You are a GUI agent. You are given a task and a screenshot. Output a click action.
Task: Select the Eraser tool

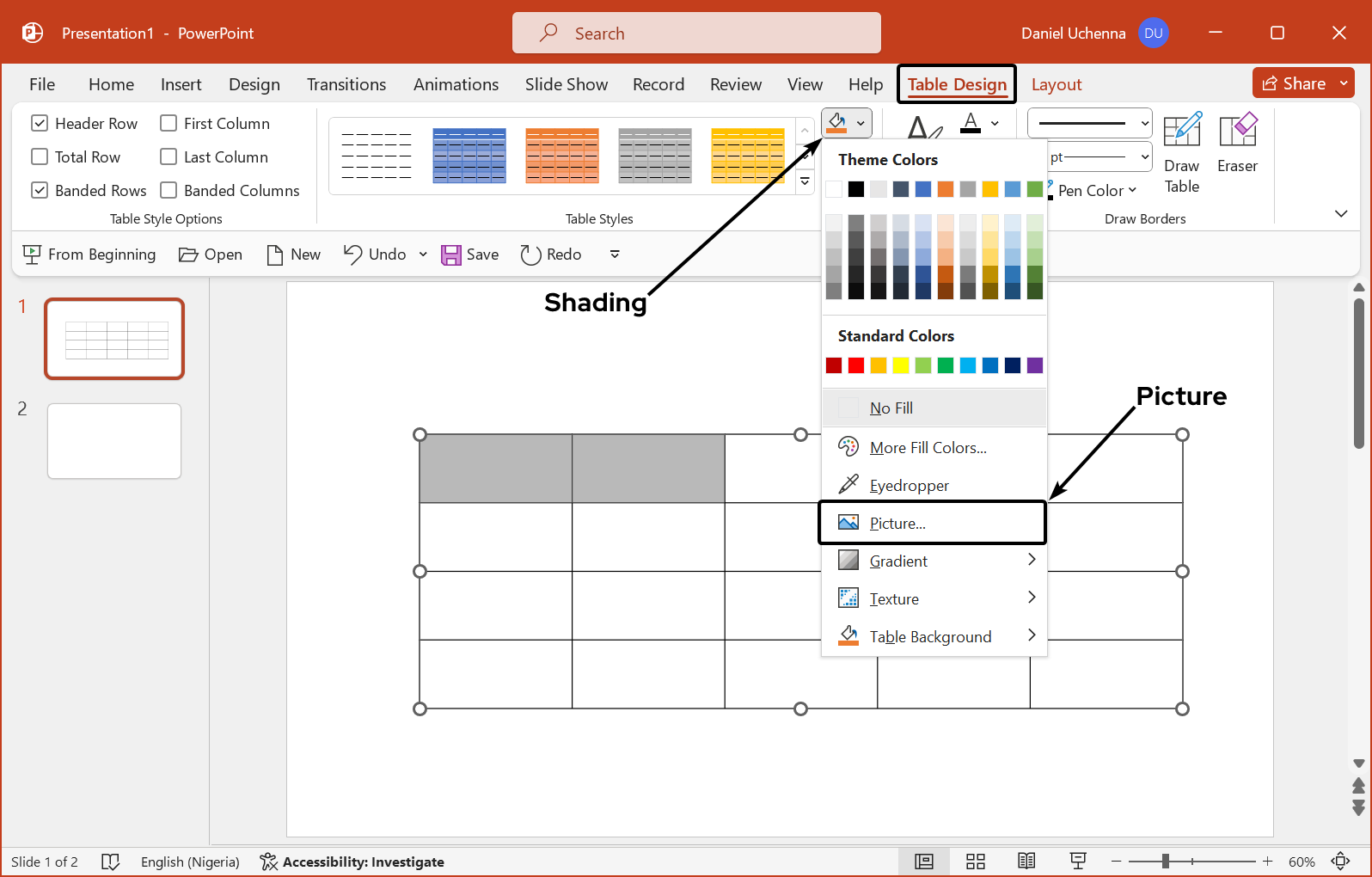[1237, 144]
